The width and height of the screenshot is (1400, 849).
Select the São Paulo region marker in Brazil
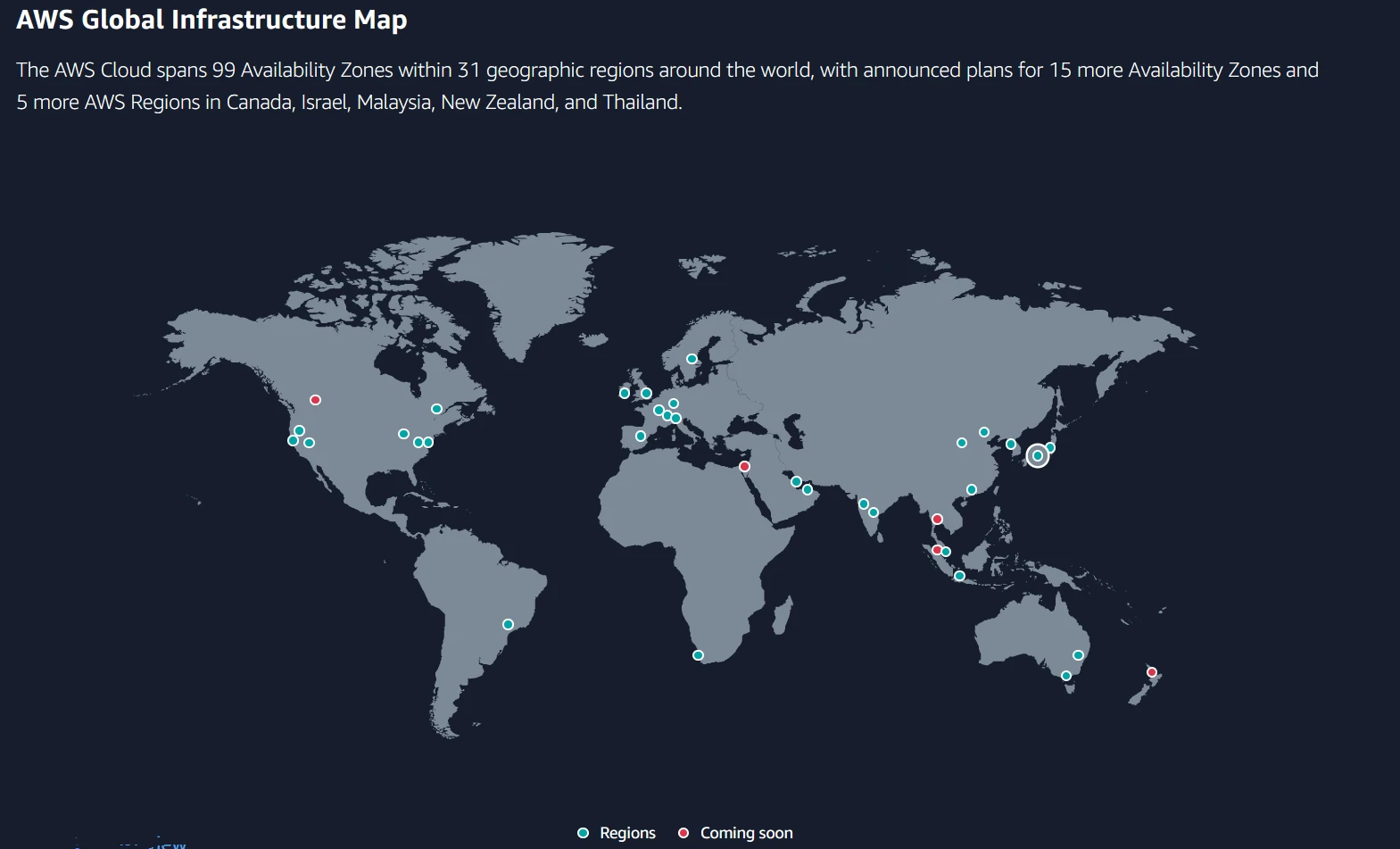(508, 625)
